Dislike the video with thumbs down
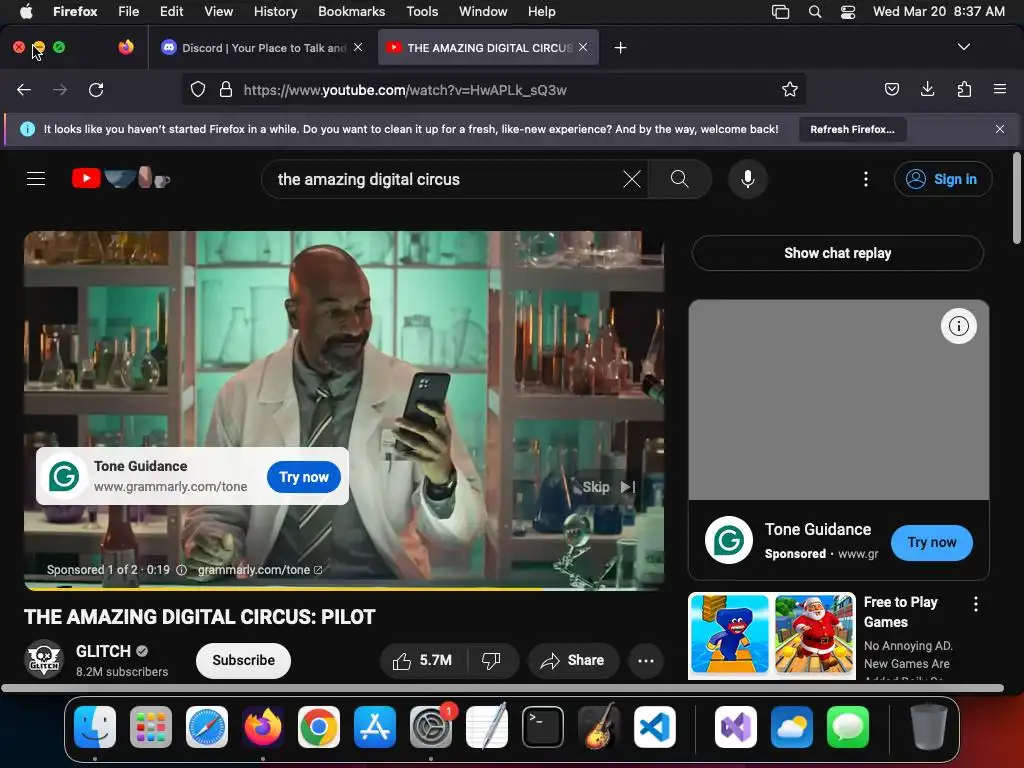Screen dimensions: 1024x768 coord(491,661)
